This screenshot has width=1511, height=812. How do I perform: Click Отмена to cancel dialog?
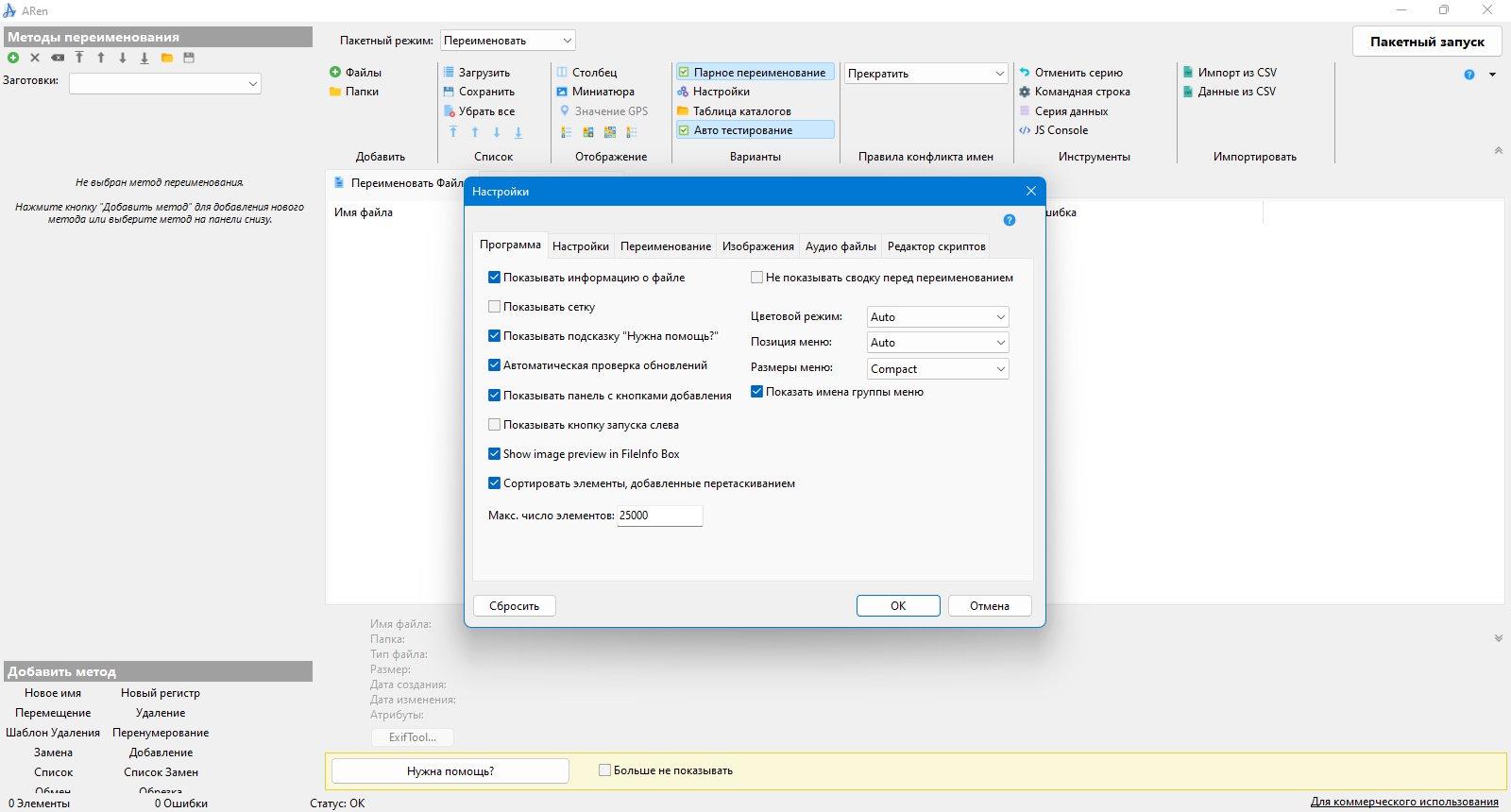coord(990,606)
